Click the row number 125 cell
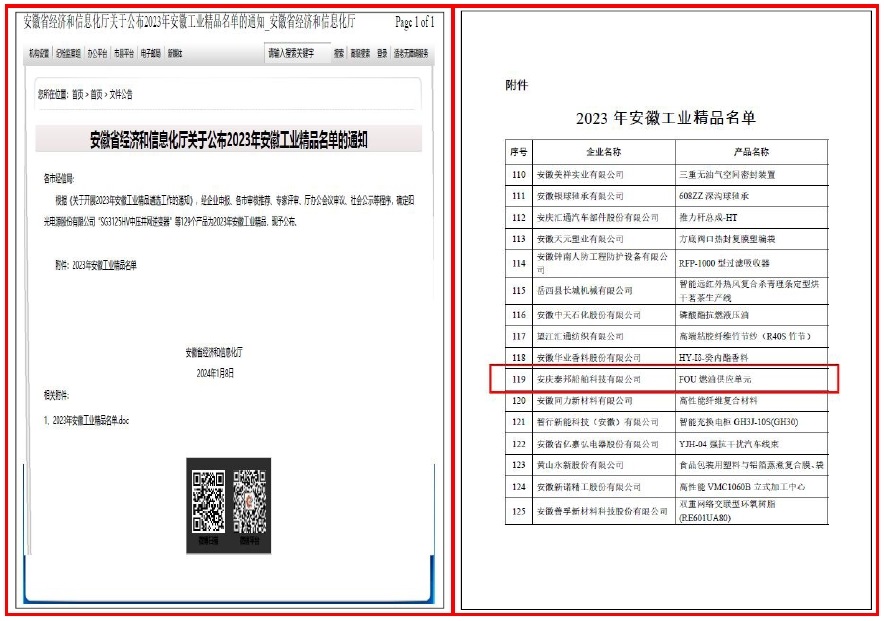The image size is (884, 621). pos(519,511)
